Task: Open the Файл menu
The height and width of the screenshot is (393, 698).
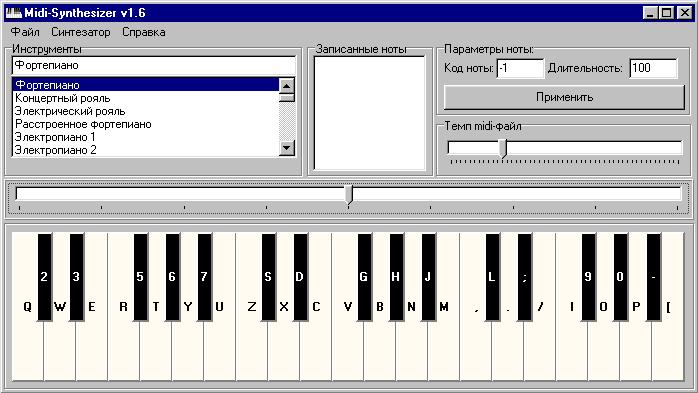Action: pyautogui.click(x=25, y=32)
